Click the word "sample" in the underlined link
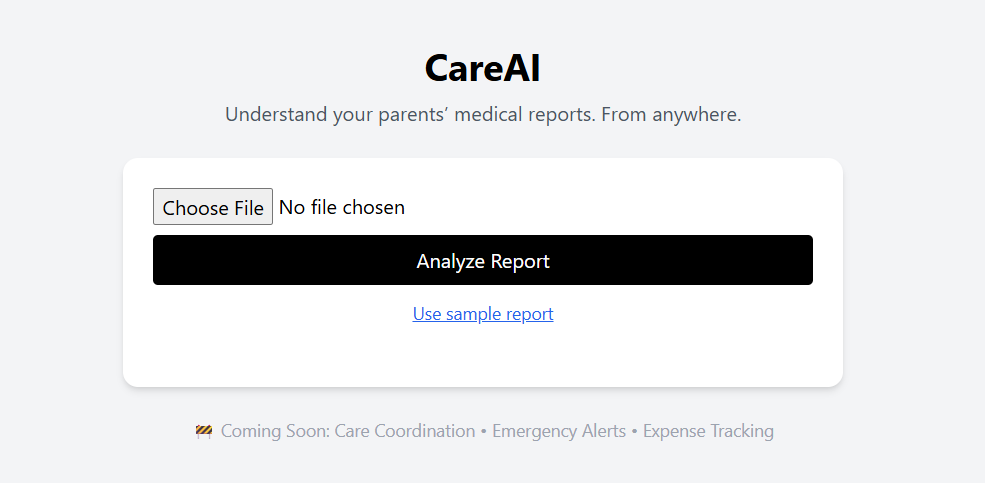The height and width of the screenshot is (483, 985). click(476, 314)
